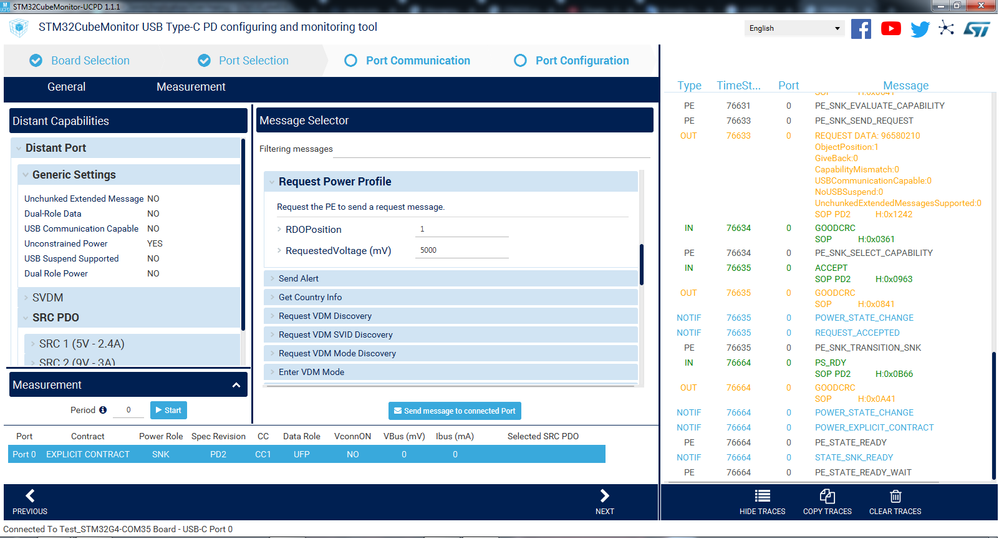The height and width of the screenshot is (538, 999).
Task: Click the Distant Capabilities scrollbar
Action: click(x=243, y=234)
